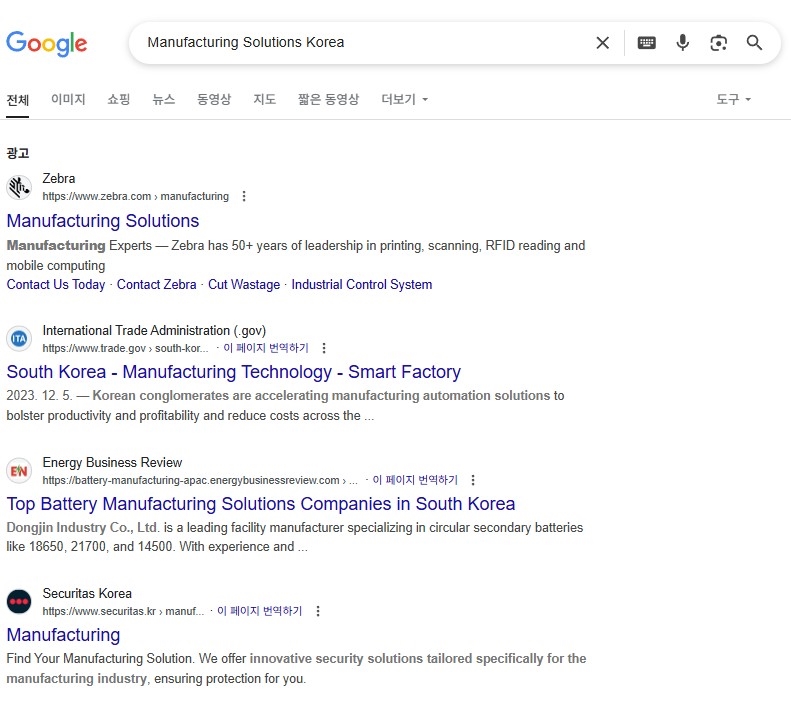Select the 지도 maps tab

click(264, 100)
